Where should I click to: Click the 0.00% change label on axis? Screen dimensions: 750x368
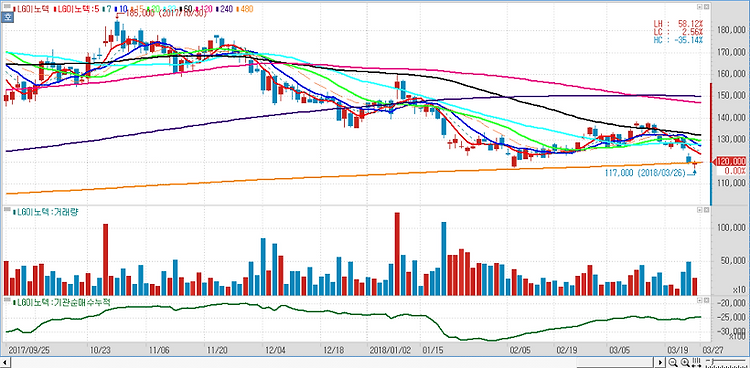tap(734, 170)
